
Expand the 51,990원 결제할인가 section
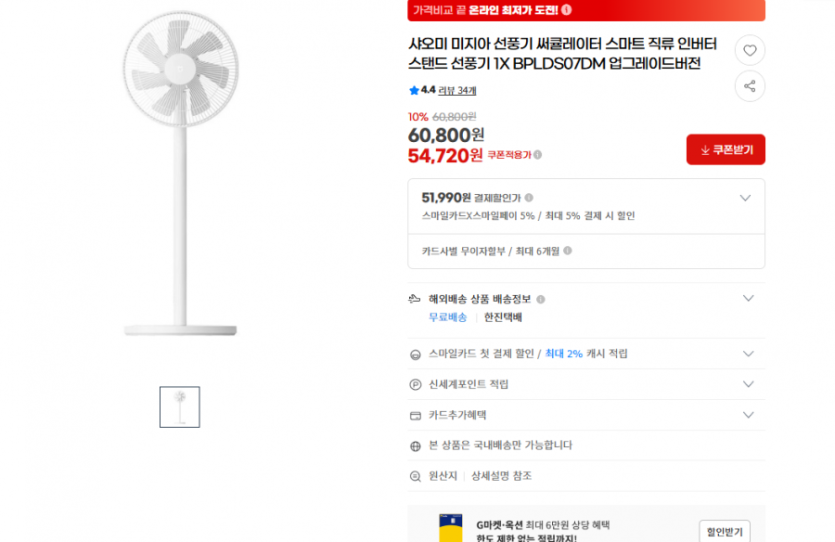(745, 198)
